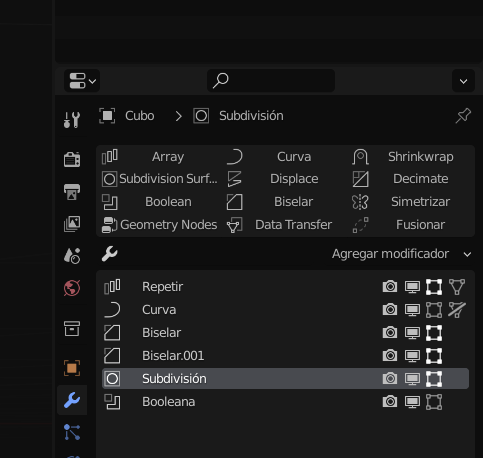This screenshot has height=458, width=483.
Task: Toggle viewport display for Subdivisión
Action: click(412, 379)
